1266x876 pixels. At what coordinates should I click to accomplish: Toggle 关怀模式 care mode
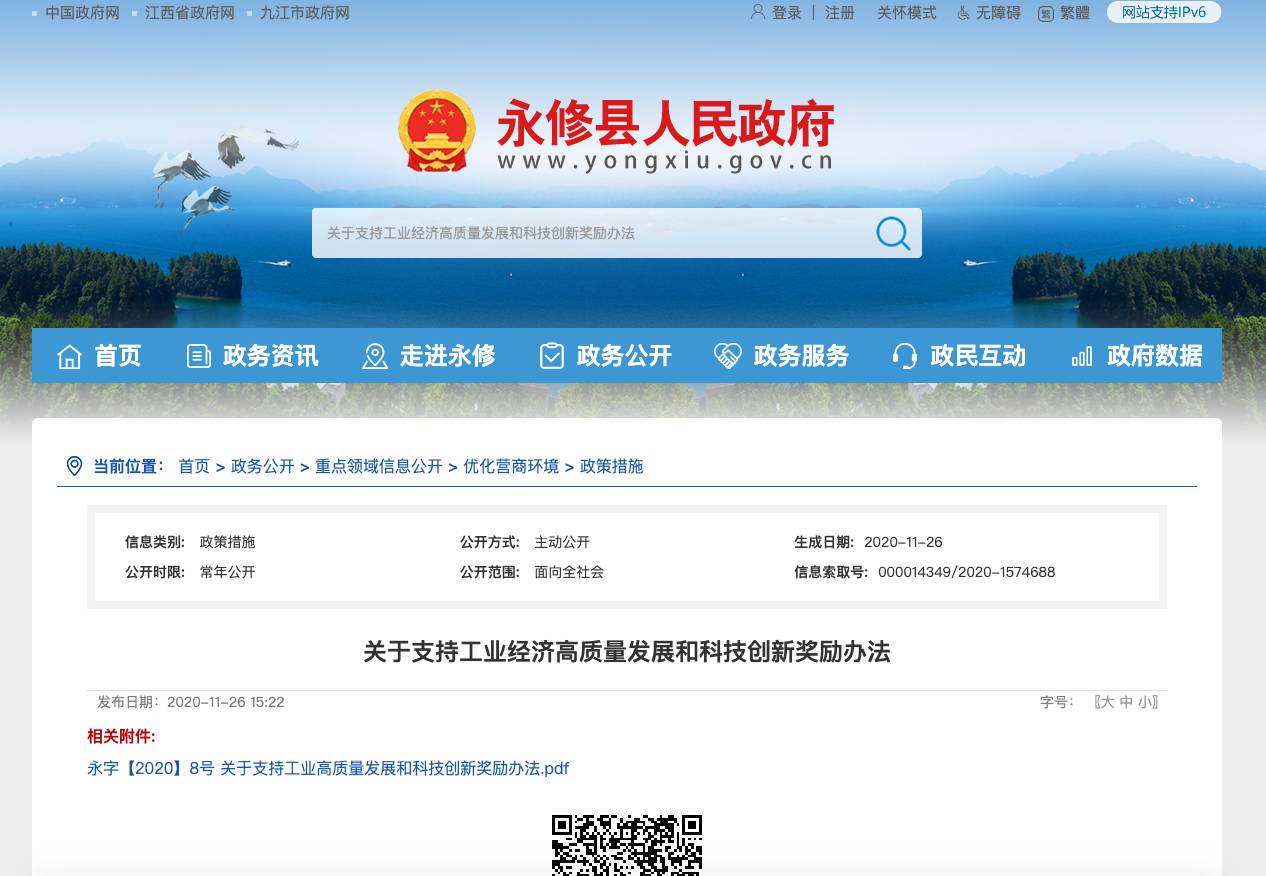(x=906, y=13)
